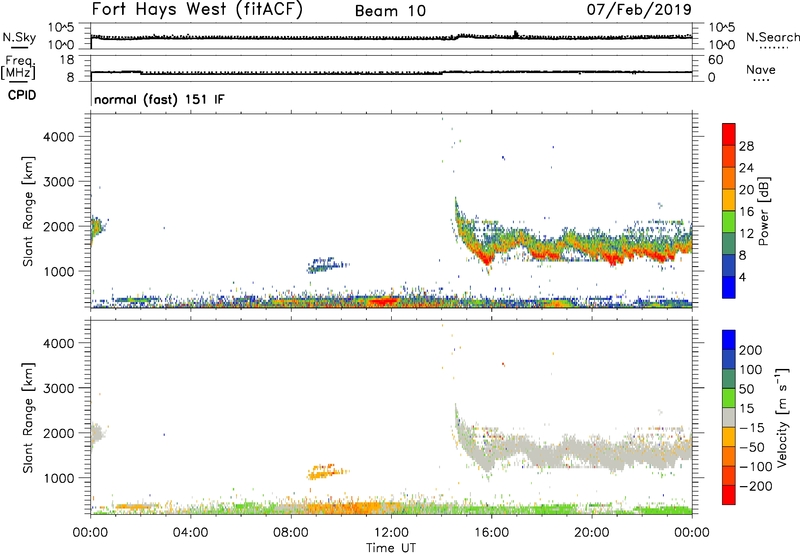Click the 1000 km tick of the power panel

pyautogui.click(x=59, y=271)
